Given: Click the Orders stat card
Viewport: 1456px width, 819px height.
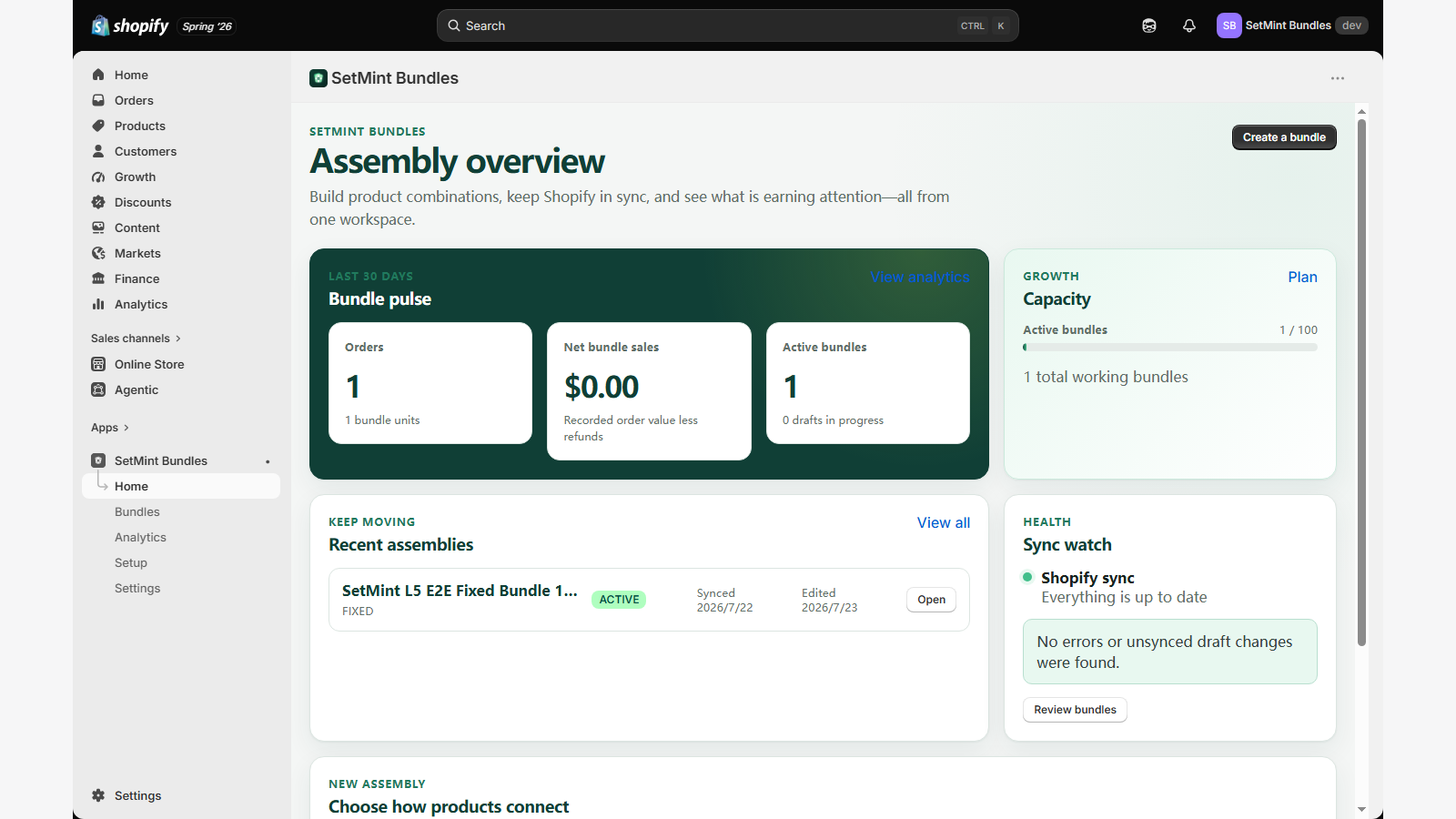Looking at the screenshot, I should coord(430,383).
